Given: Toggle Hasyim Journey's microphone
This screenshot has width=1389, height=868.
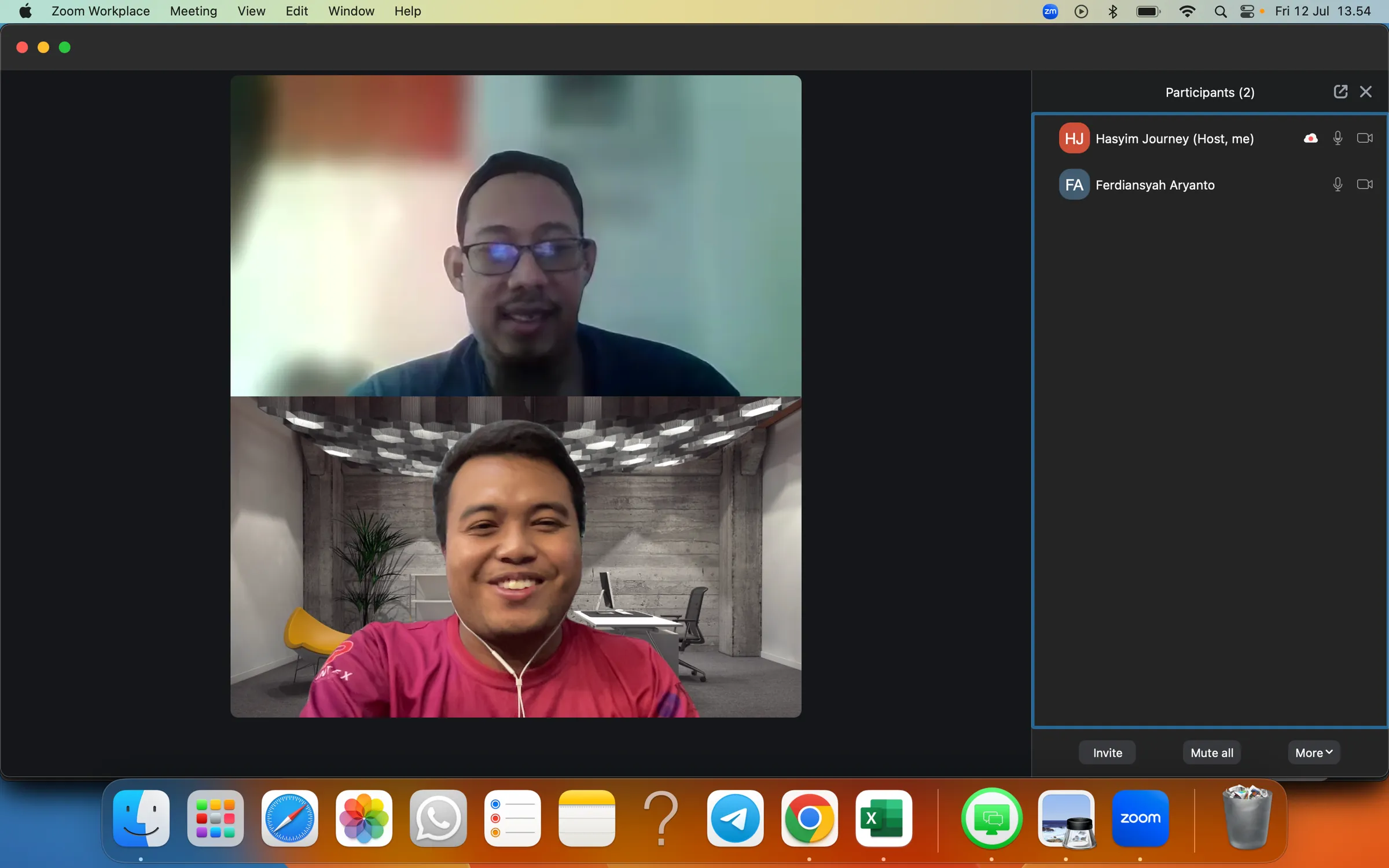Looking at the screenshot, I should point(1337,138).
